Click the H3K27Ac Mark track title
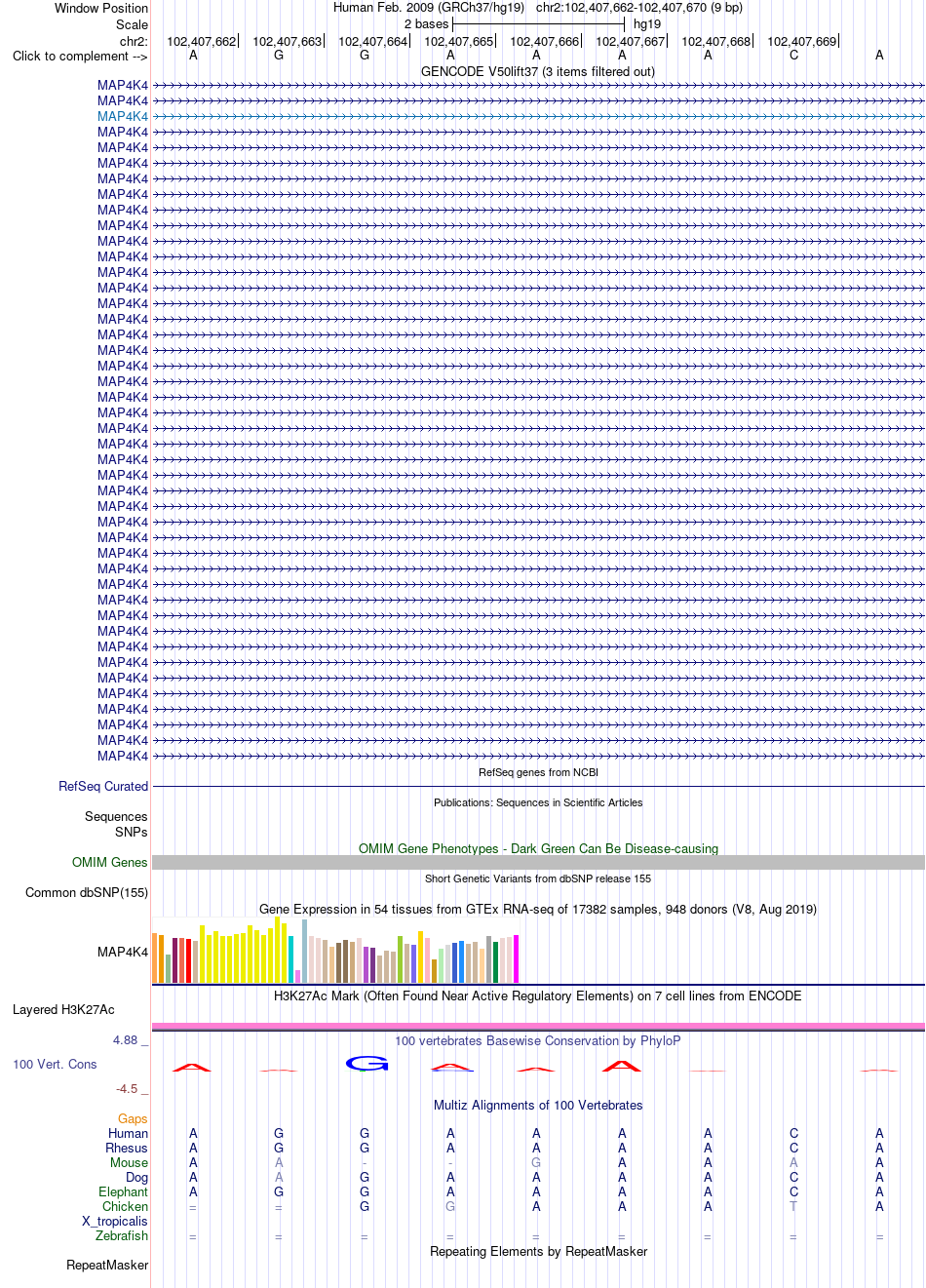This screenshot has height=1288, width=926. coord(538,995)
